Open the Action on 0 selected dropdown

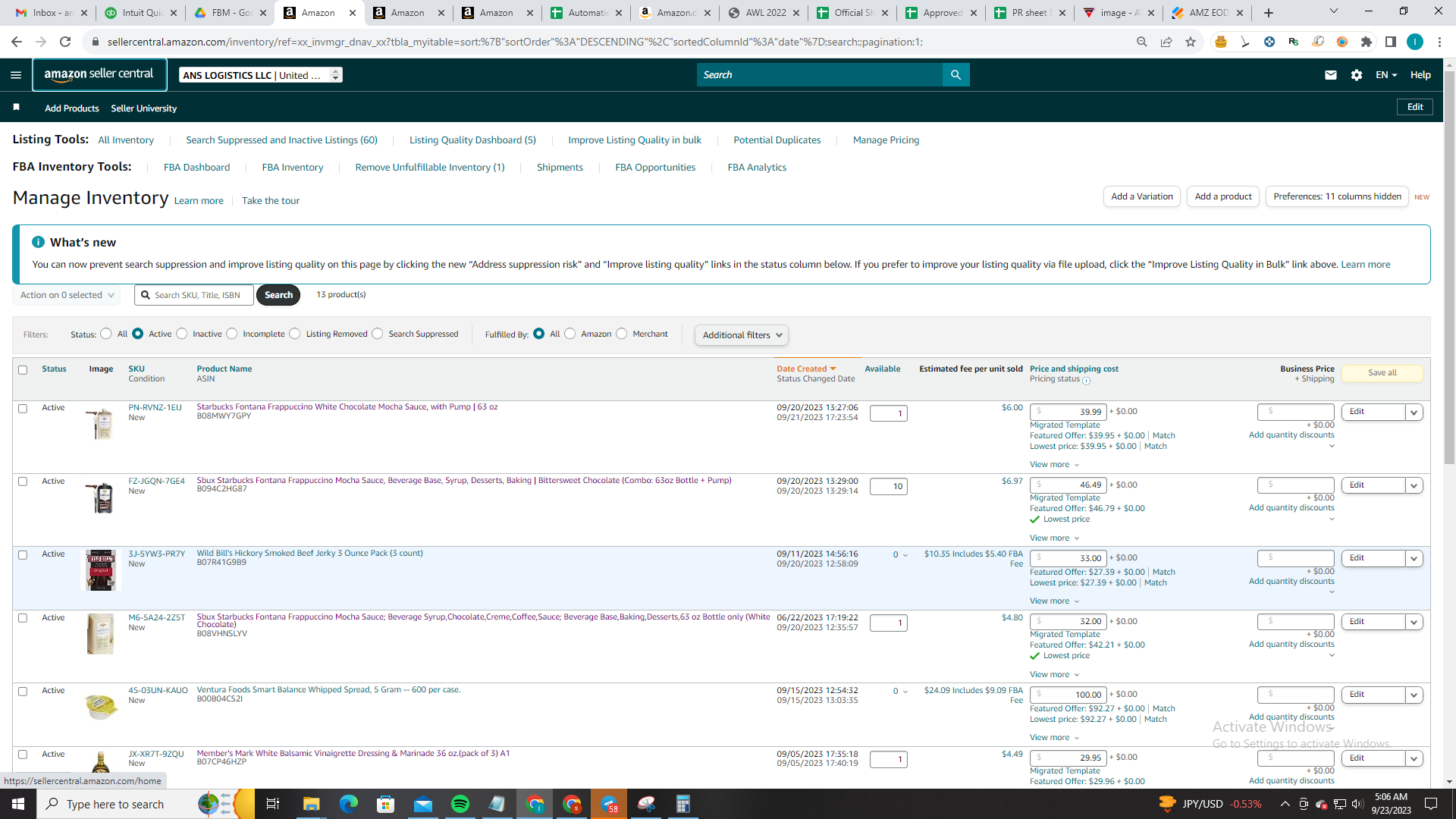point(67,295)
